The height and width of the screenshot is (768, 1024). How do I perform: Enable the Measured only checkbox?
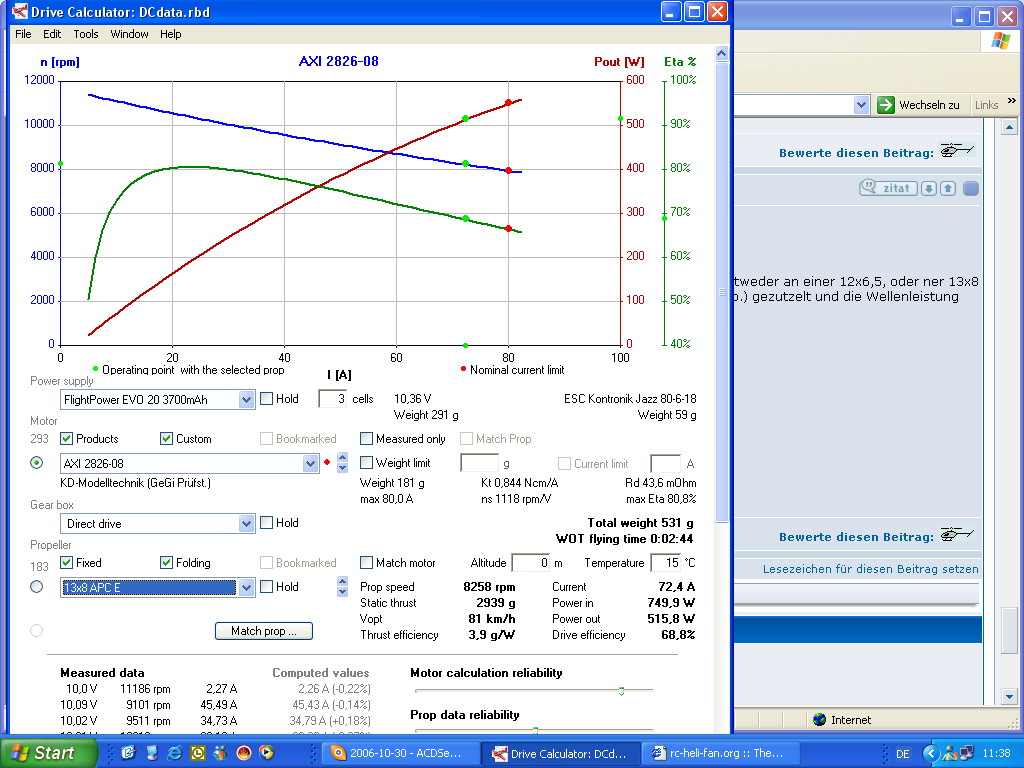pyautogui.click(x=366, y=439)
